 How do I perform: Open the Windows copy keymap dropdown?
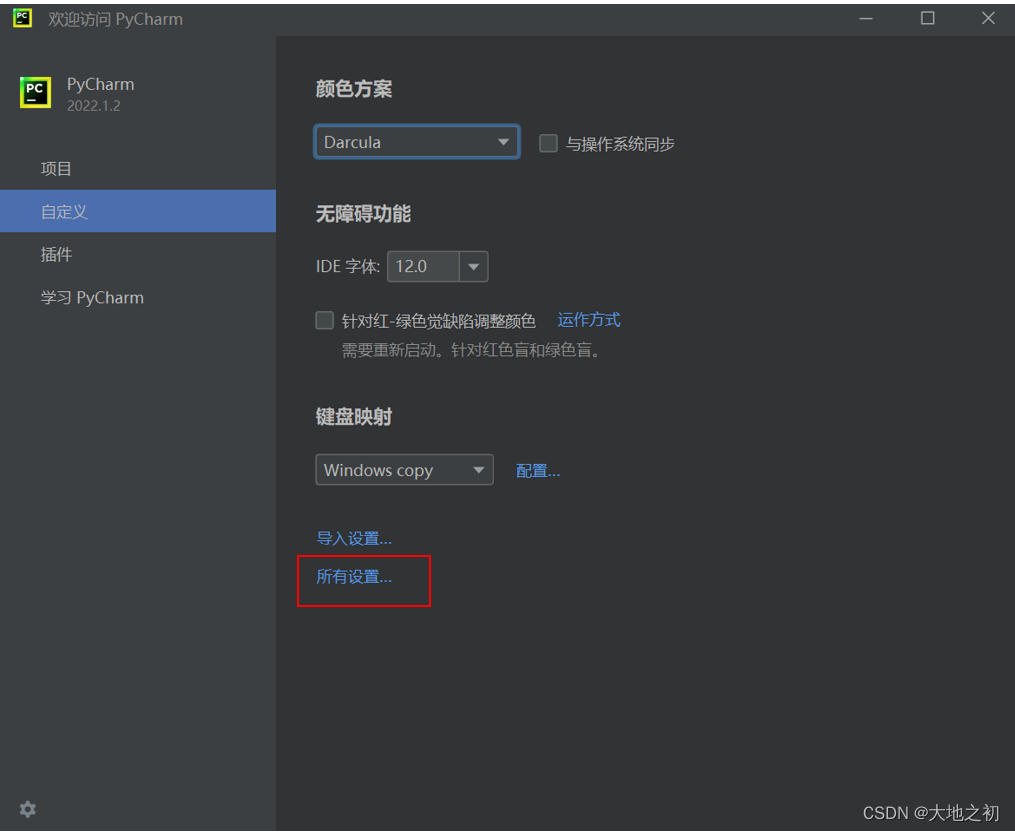(x=405, y=470)
